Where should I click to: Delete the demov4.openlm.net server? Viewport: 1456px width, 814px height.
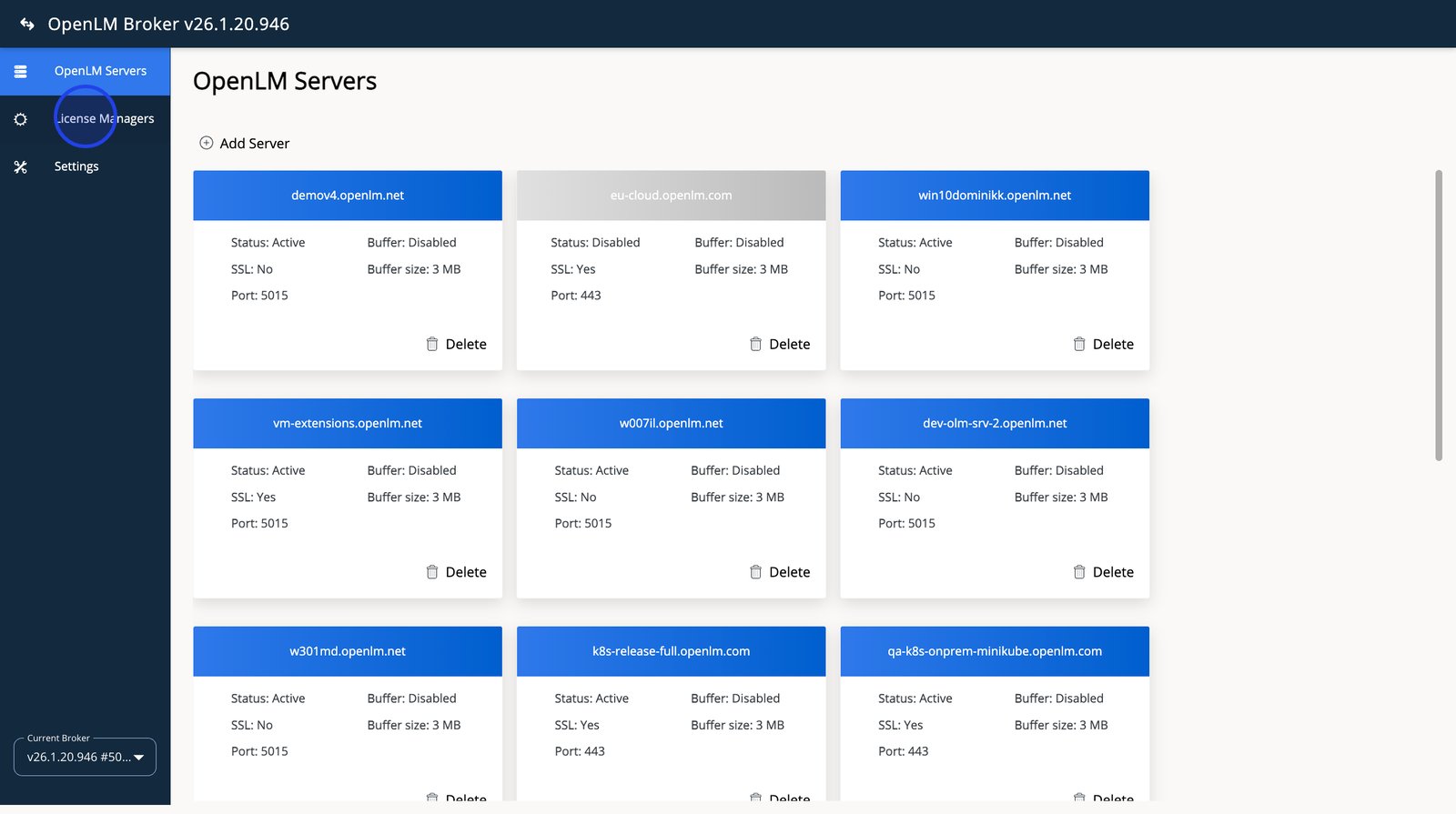click(x=456, y=344)
